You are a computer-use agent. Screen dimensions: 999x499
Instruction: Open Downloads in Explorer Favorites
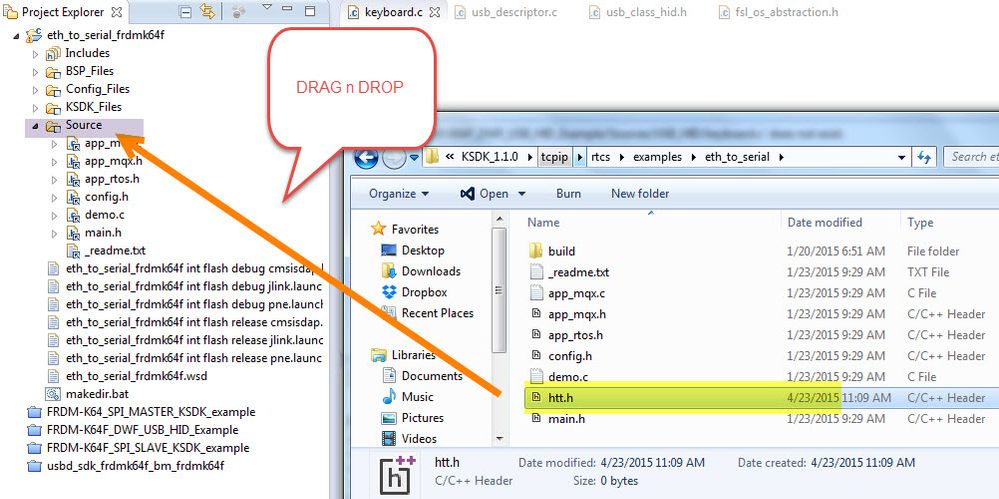[431, 271]
